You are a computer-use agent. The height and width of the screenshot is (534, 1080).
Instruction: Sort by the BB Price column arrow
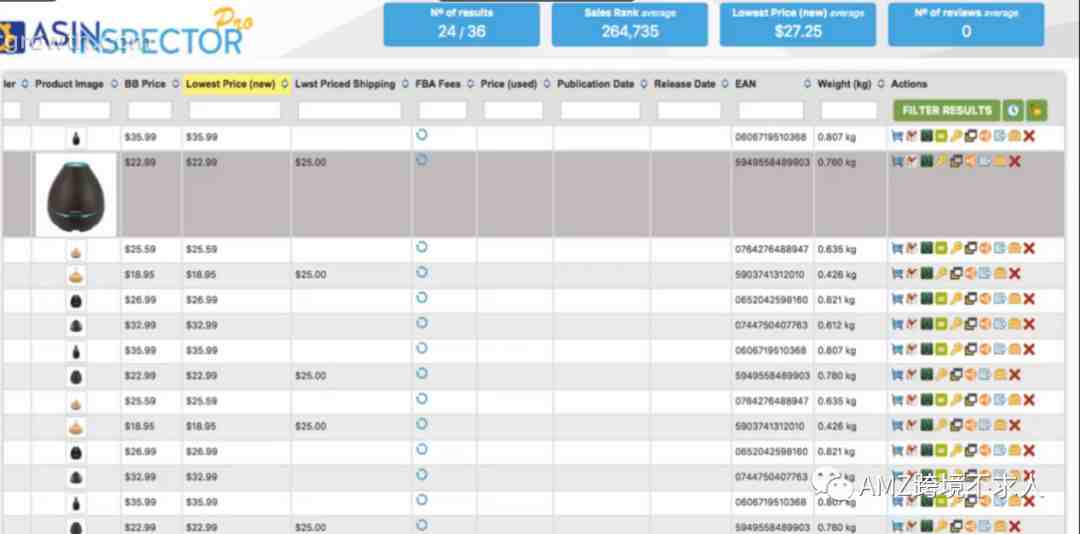[175, 84]
